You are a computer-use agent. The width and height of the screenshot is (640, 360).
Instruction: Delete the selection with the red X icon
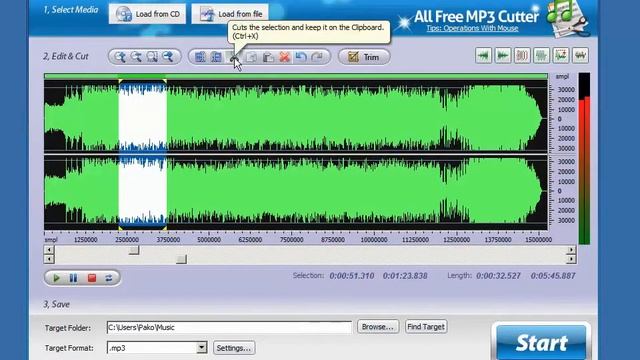284,57
